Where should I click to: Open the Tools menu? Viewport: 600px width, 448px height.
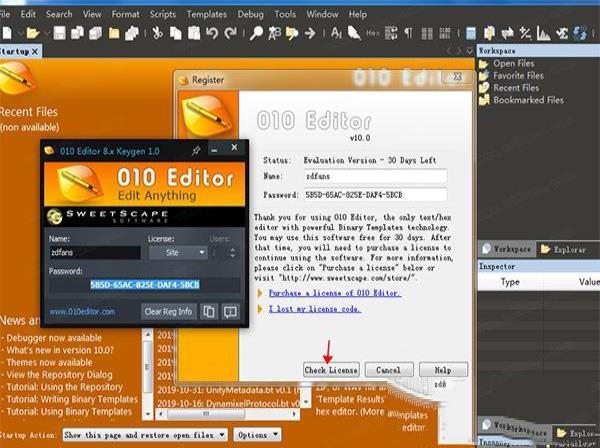click(x=285, y=14)
